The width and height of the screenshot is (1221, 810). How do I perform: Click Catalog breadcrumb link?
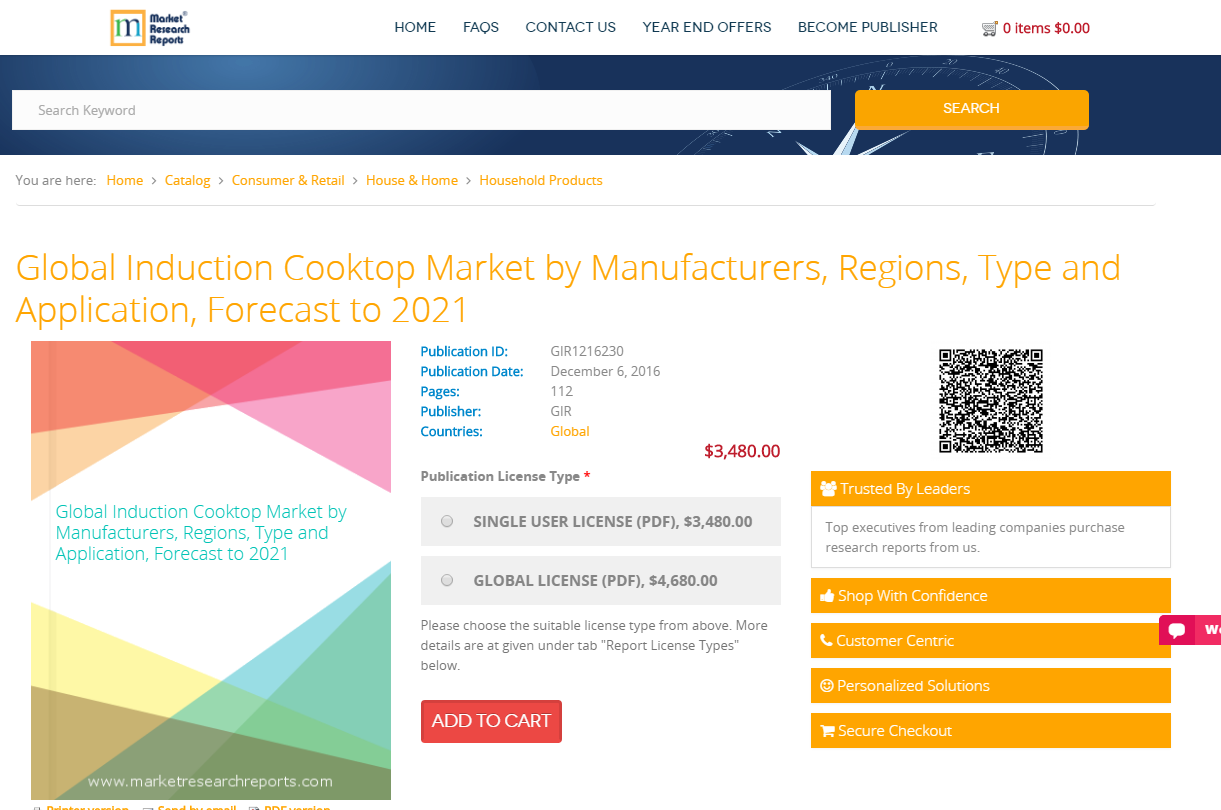pos(188,180)
